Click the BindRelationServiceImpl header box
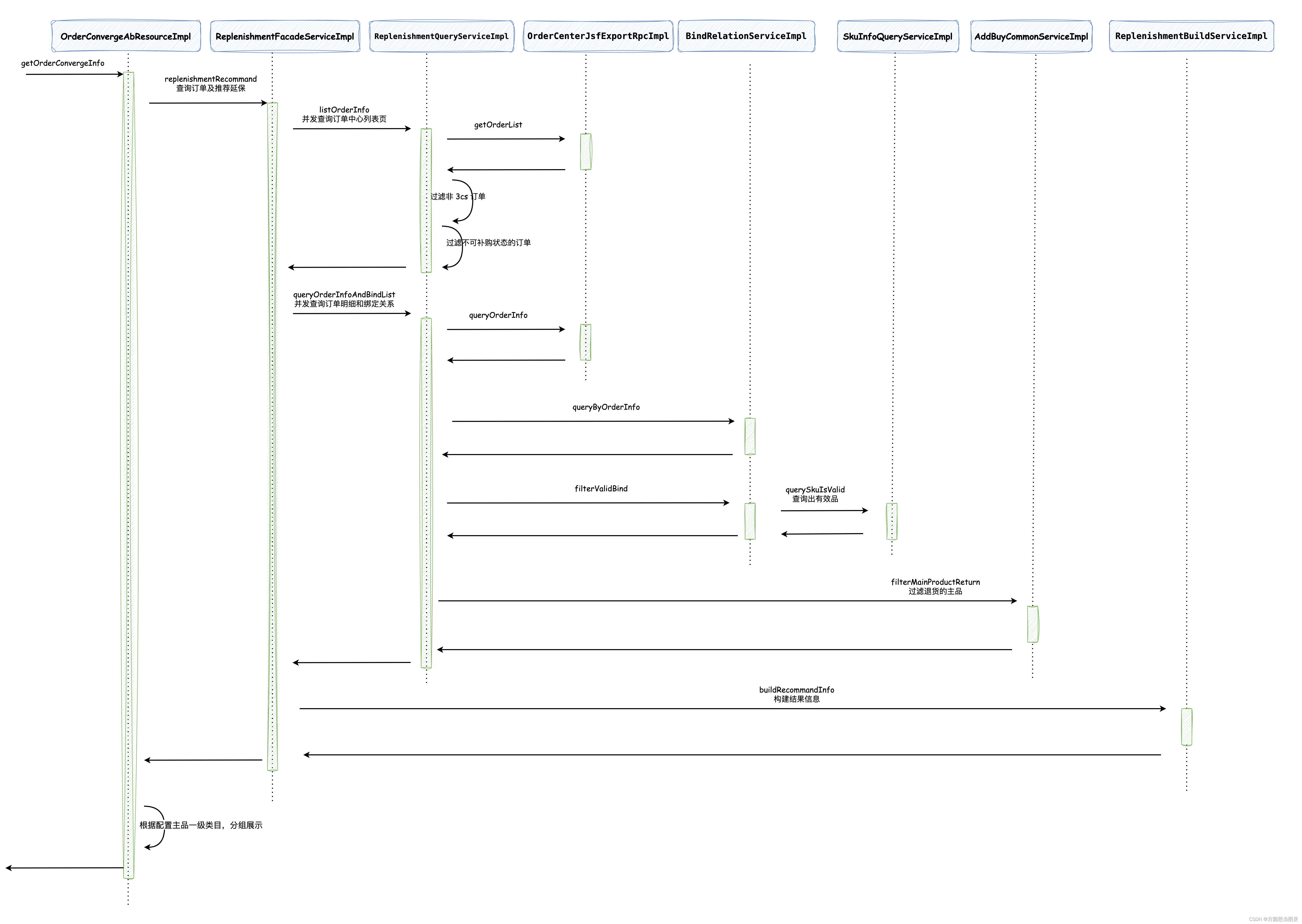This screenshot has width=1302, height=924. (x=746, y=36)
